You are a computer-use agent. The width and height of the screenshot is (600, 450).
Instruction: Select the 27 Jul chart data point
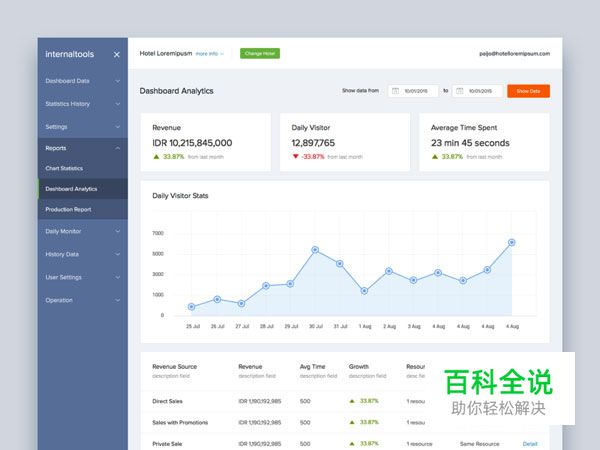coord(241,303)
